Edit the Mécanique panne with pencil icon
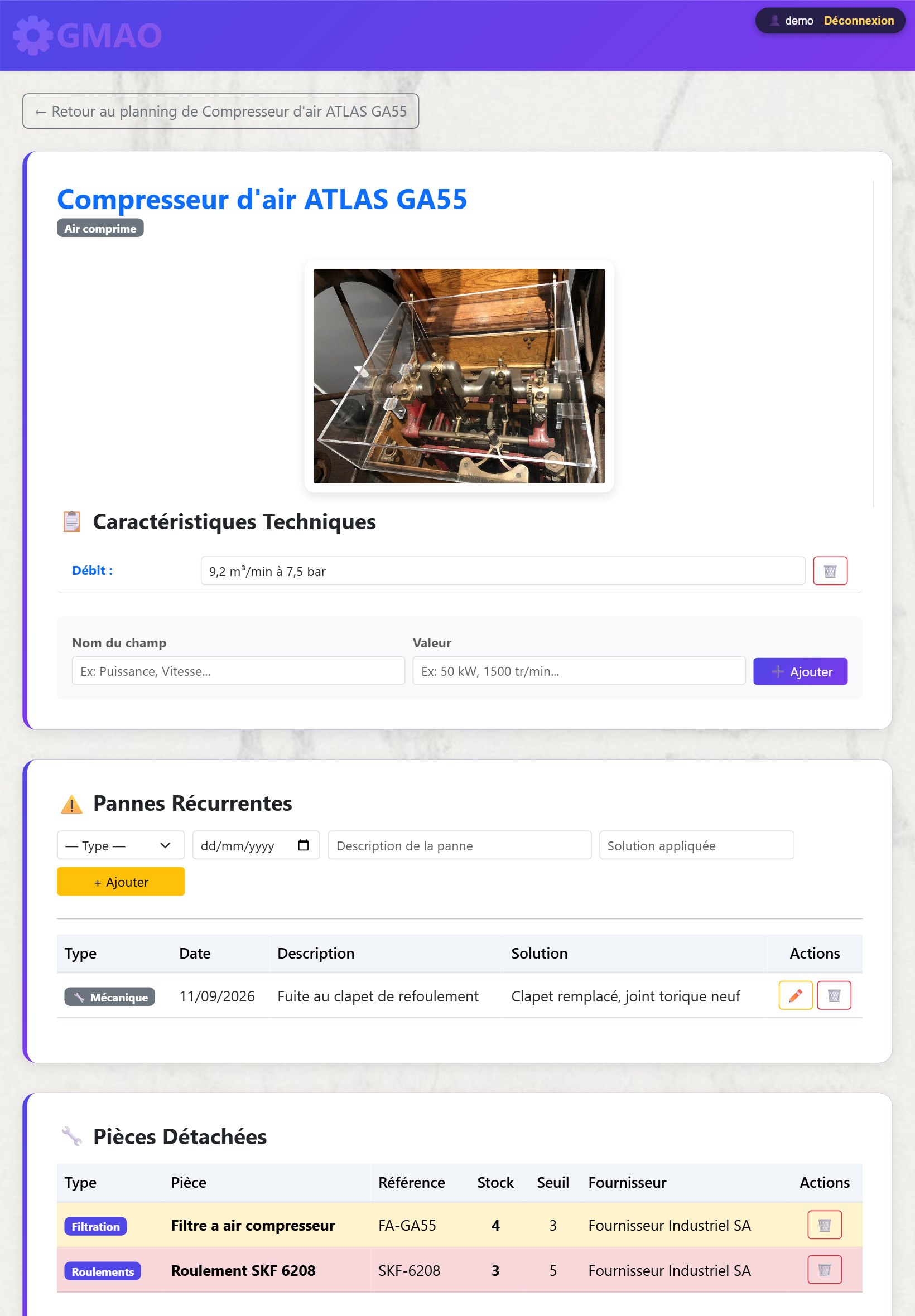This screenshot has height=1316, width=915. [x=795, y=995]
